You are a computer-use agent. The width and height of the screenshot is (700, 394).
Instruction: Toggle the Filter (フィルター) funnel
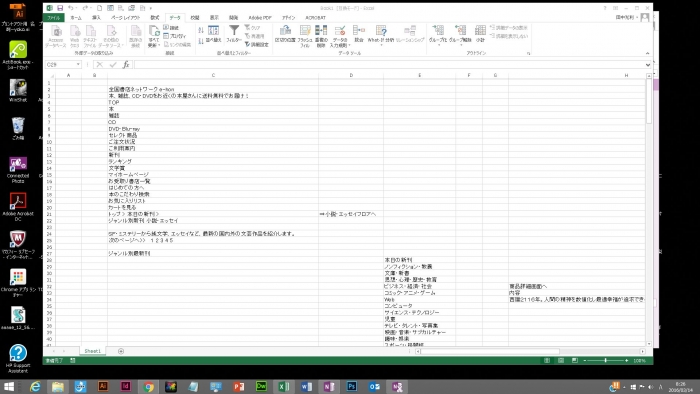(x=234, y=34)
